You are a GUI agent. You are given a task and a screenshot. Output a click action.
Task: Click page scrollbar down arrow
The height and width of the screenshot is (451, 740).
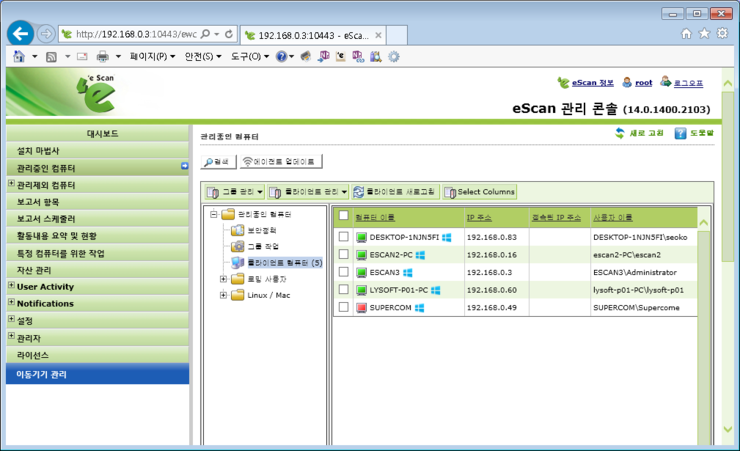pos(727,430)
